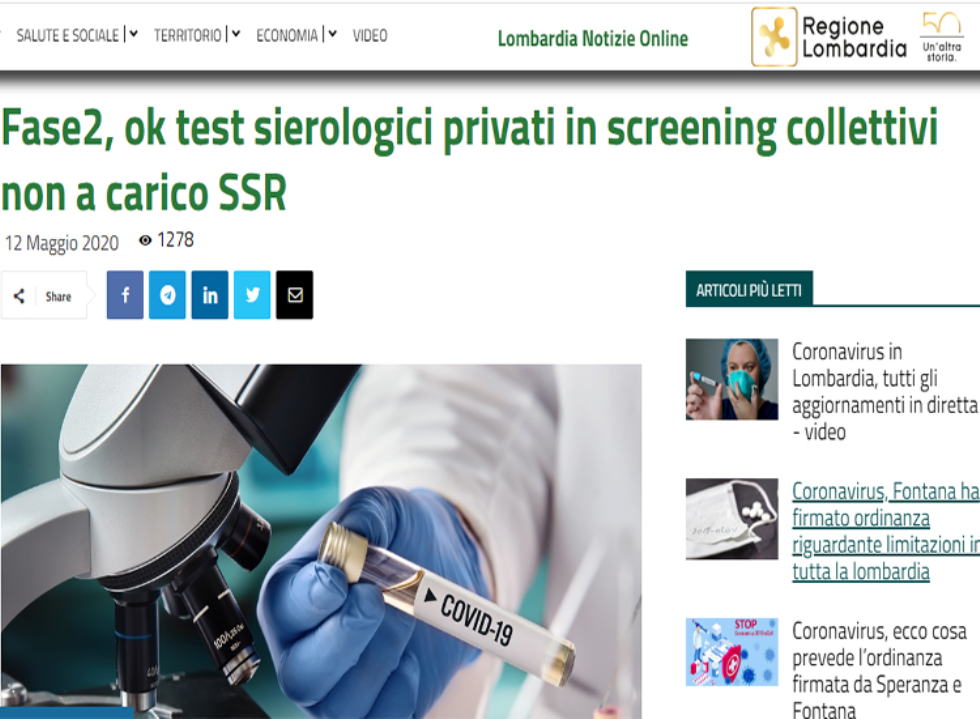This screenshot has height=719, width=980.
Task: Open Lombardia Notizie Online home link
Action: coord(592,39)
